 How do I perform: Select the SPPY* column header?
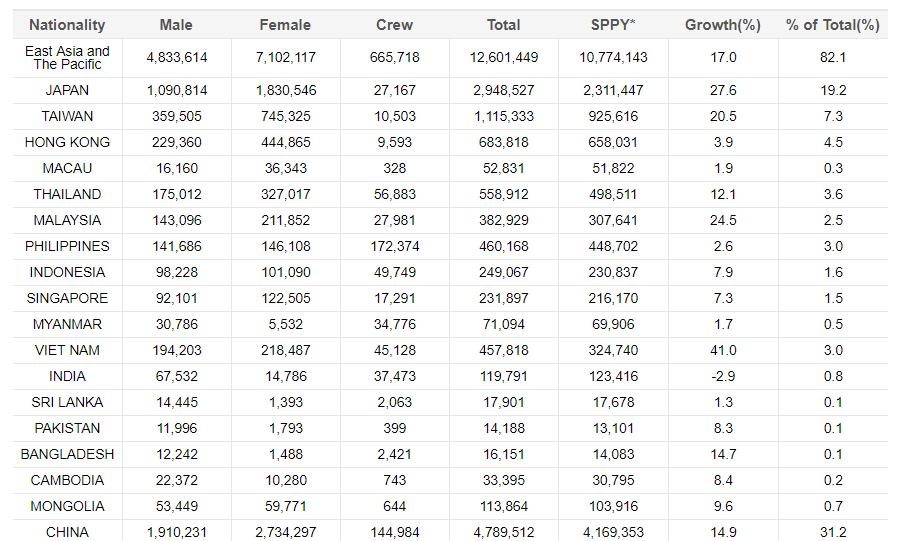click(x=613, y=25)
